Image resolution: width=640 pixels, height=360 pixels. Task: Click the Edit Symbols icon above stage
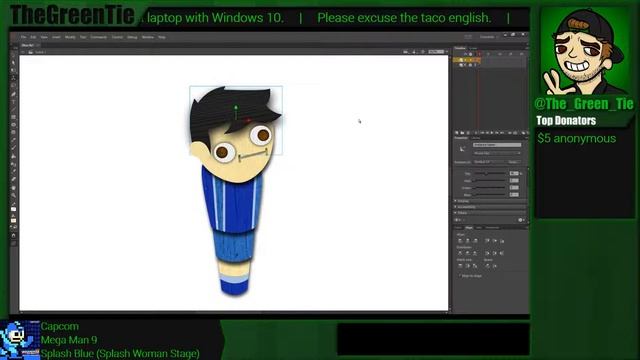point(414,51)
